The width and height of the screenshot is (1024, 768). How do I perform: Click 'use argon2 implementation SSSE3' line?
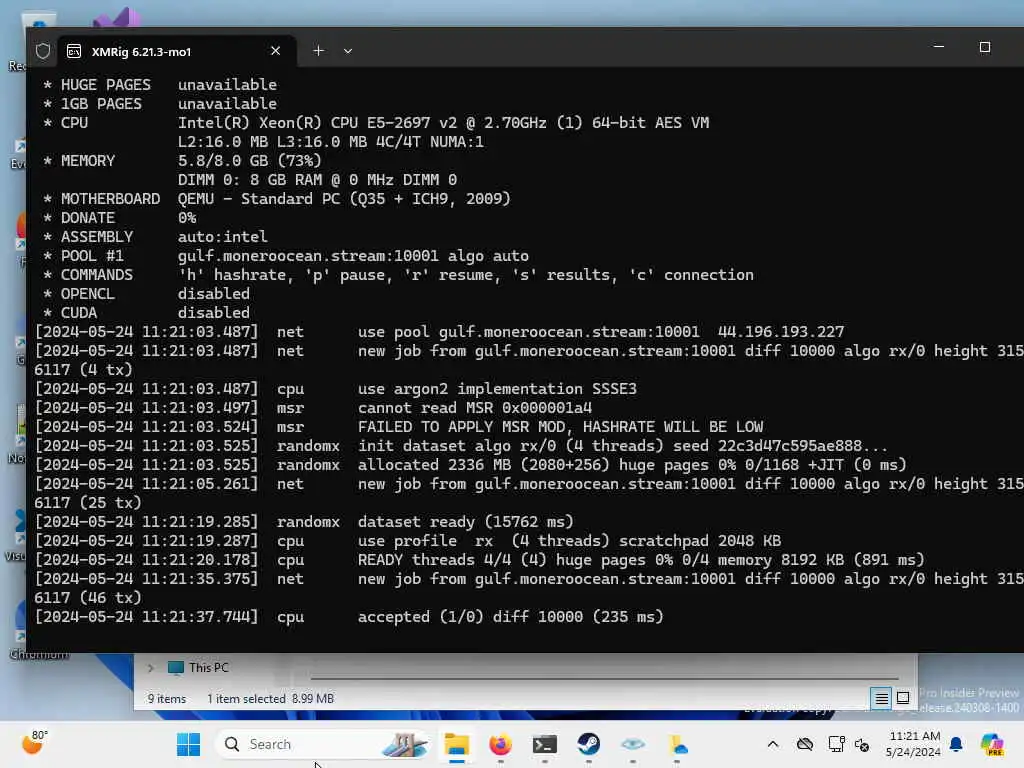pyautogui.click(x=336, y=389)
